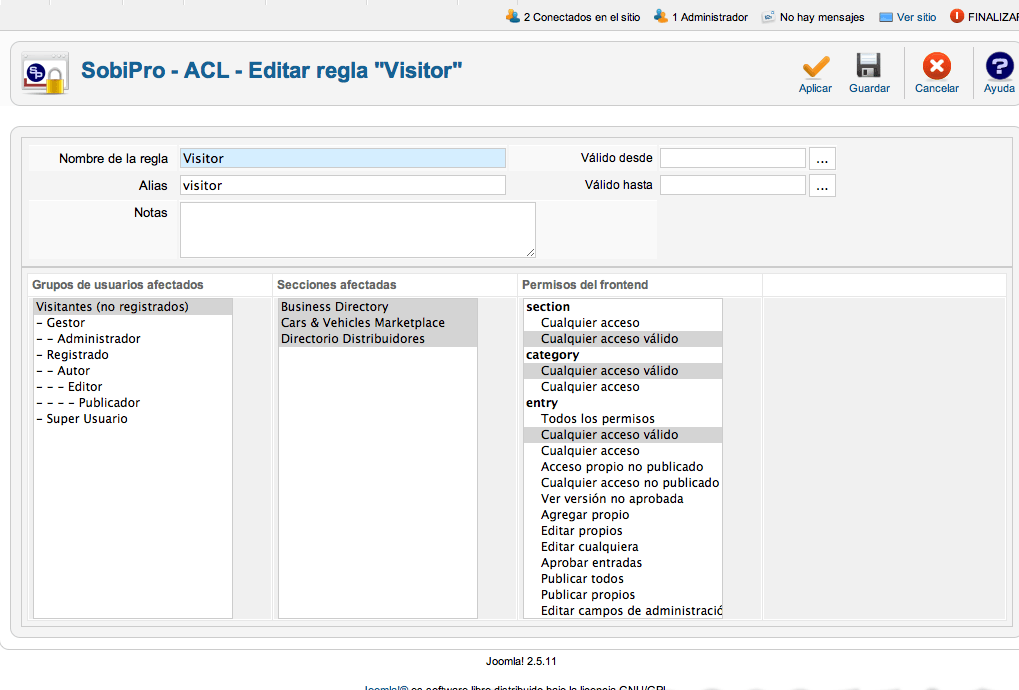The width and height of the screenshot is (1019, 690).
Task: Click the Cancelar red X icon
Action: pyautogui.click(x=936, y=66)
